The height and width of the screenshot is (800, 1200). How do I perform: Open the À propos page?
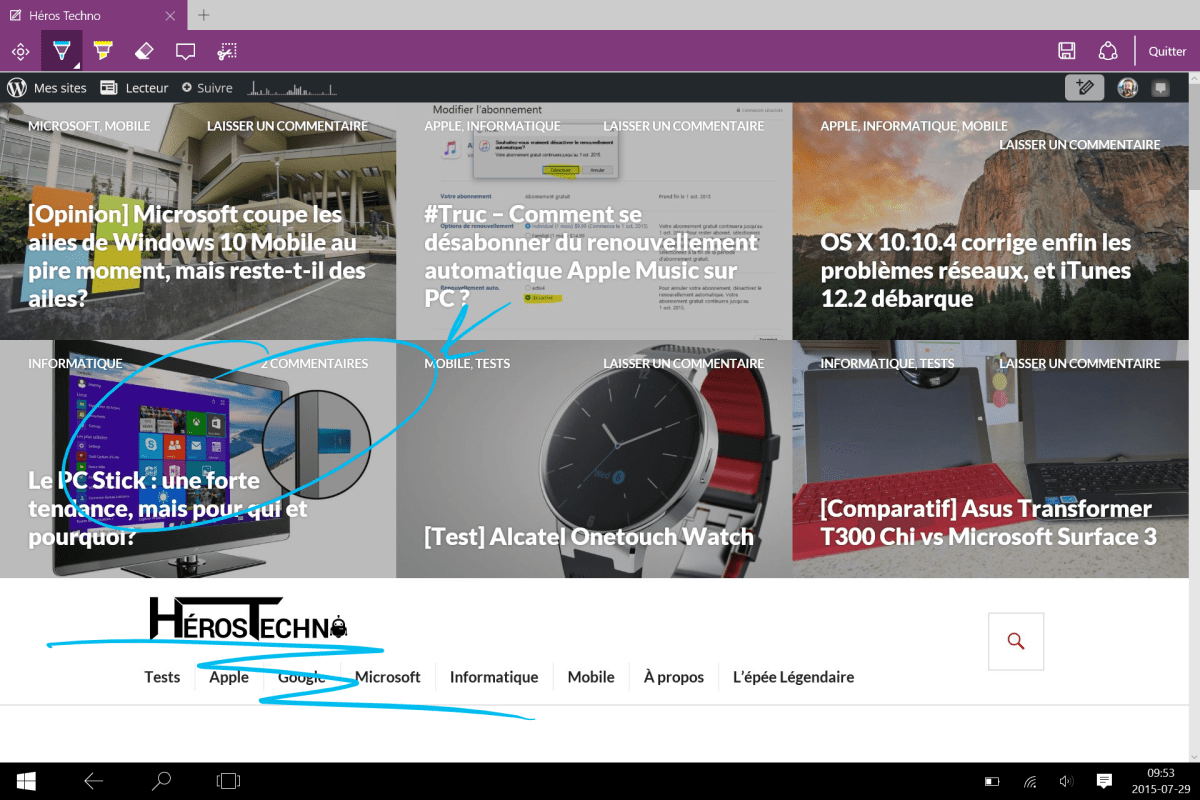(673, 677)
